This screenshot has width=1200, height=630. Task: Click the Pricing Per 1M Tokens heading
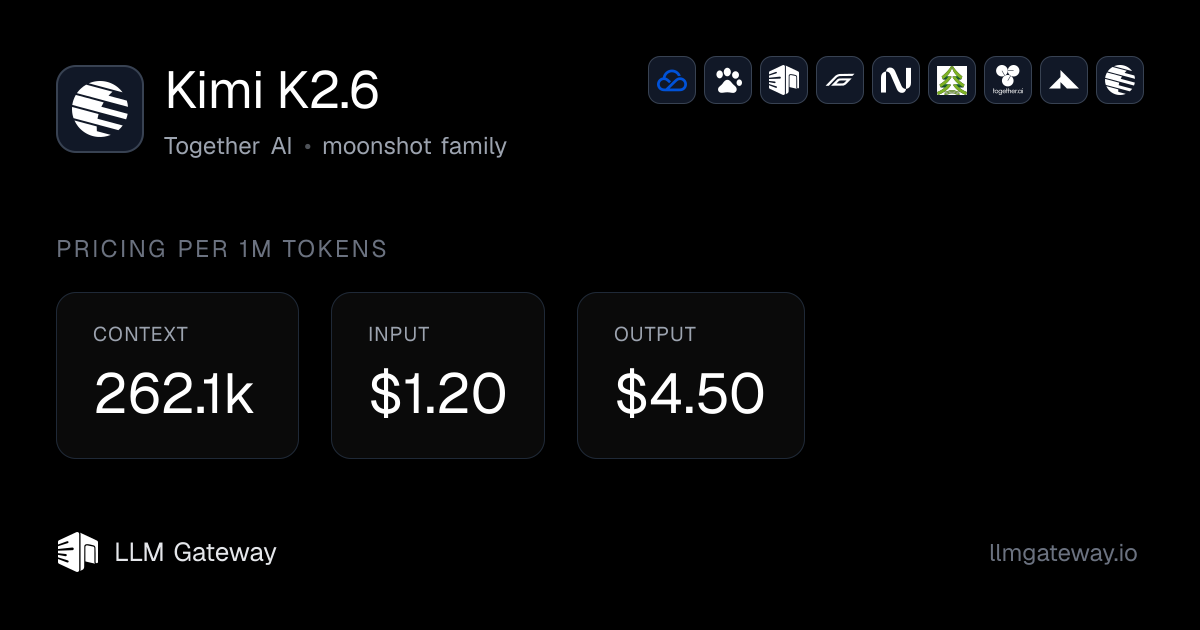222,249
